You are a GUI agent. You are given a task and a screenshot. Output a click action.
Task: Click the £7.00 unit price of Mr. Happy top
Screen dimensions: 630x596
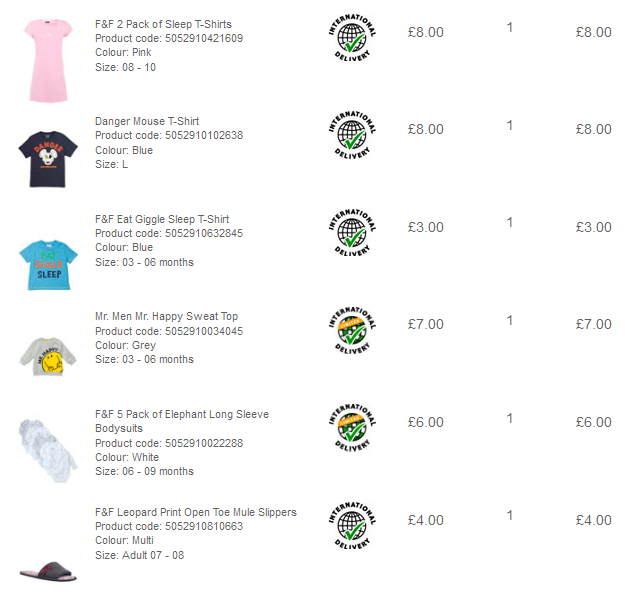[425, 324]
